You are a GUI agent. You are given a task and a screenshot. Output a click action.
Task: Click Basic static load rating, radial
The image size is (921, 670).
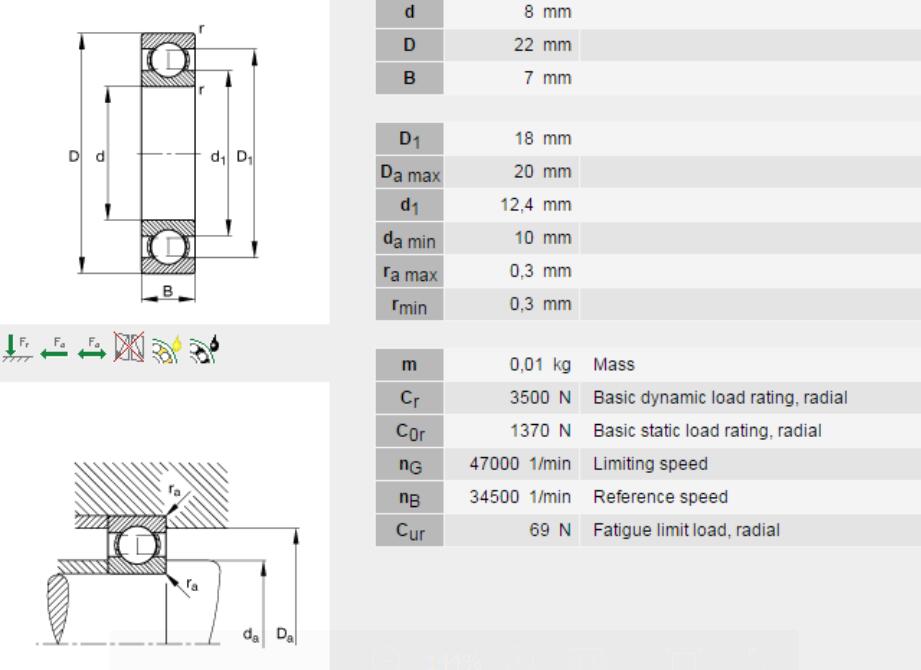click(707, 430)
